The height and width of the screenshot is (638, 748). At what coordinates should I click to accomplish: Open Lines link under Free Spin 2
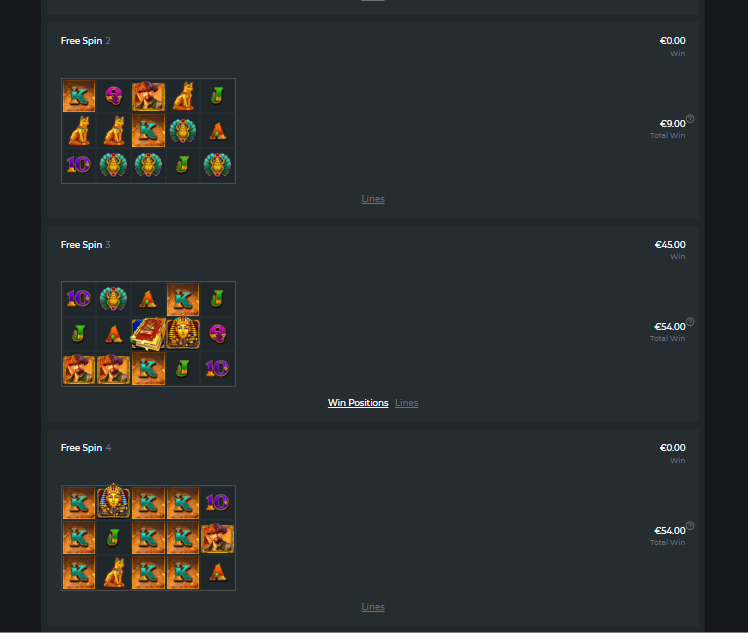(x=373, y=199)
